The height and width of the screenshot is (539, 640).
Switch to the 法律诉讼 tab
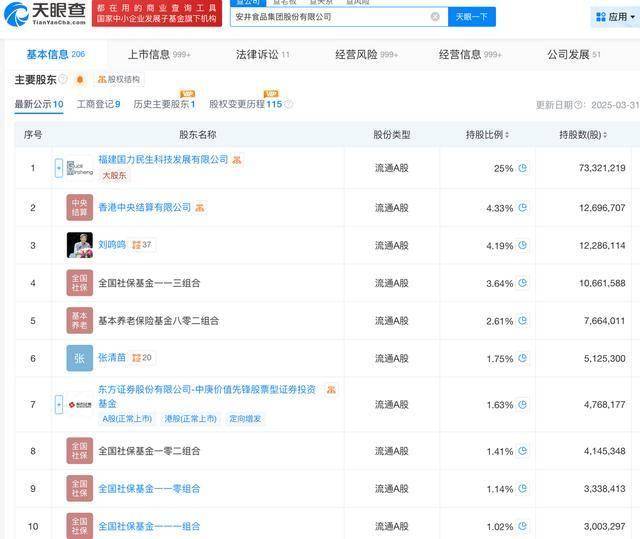click(x=262, y=55)
